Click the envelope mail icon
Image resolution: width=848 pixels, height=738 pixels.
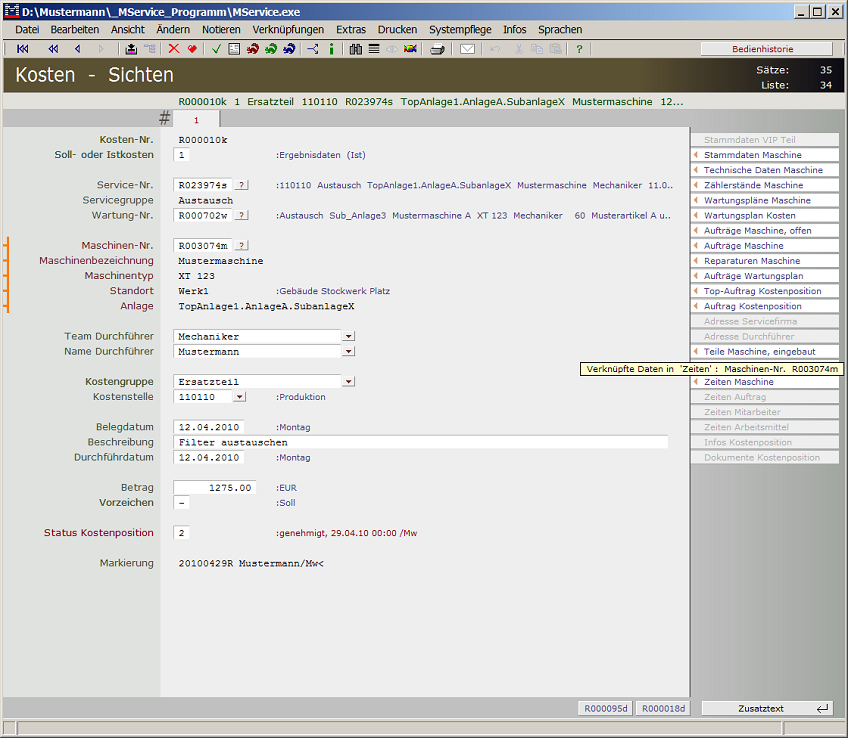(467, 49)
